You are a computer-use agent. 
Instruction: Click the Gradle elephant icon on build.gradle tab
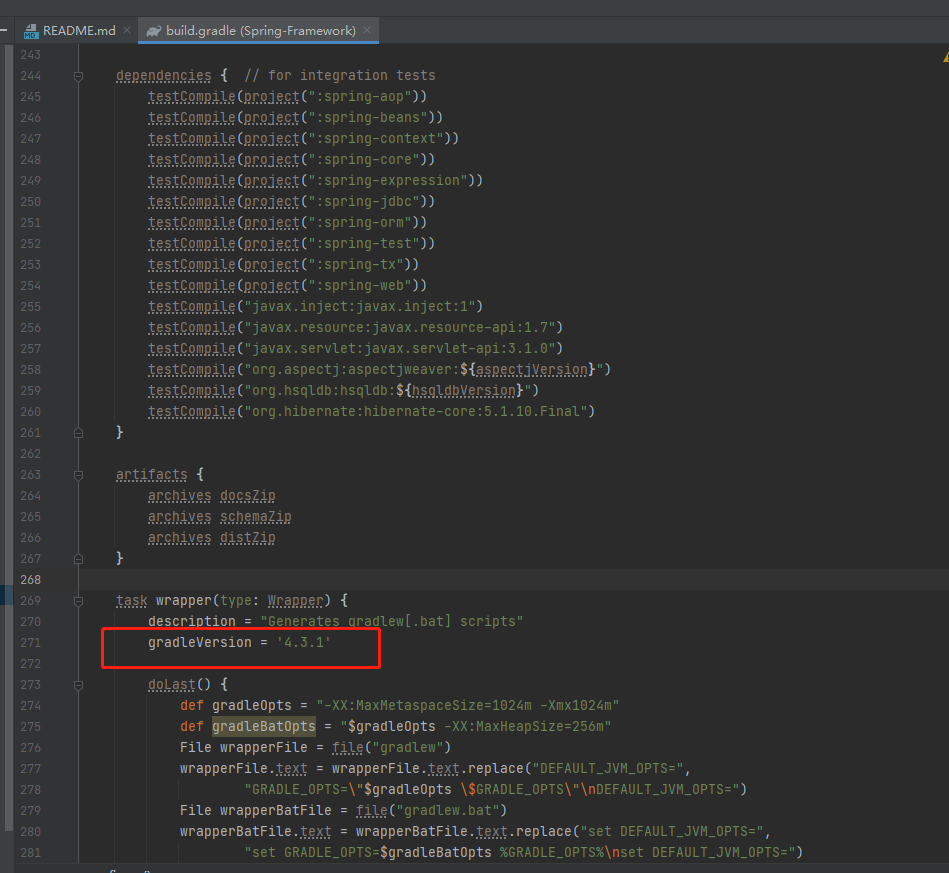[152, 31]
